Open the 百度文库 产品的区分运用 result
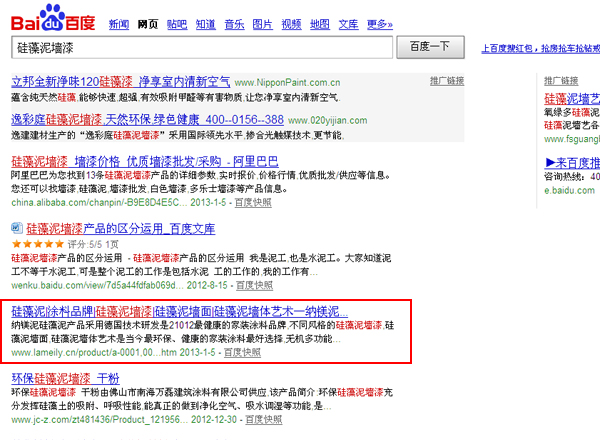 pyautogui.click(x=120, y=229)
